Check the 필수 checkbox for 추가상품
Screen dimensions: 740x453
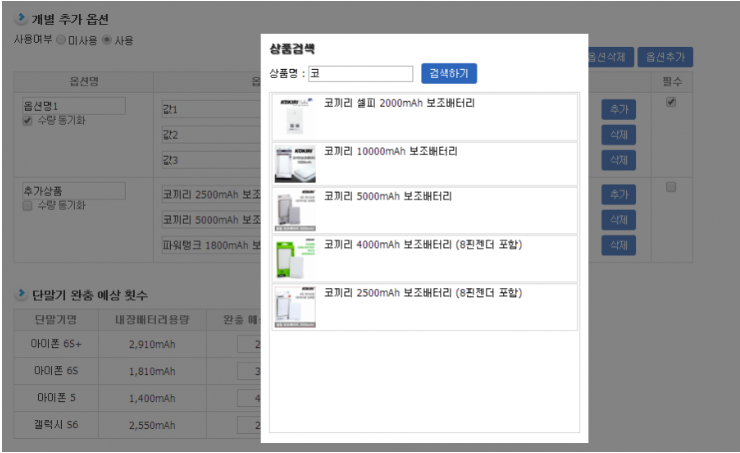(x=671, y=187)
